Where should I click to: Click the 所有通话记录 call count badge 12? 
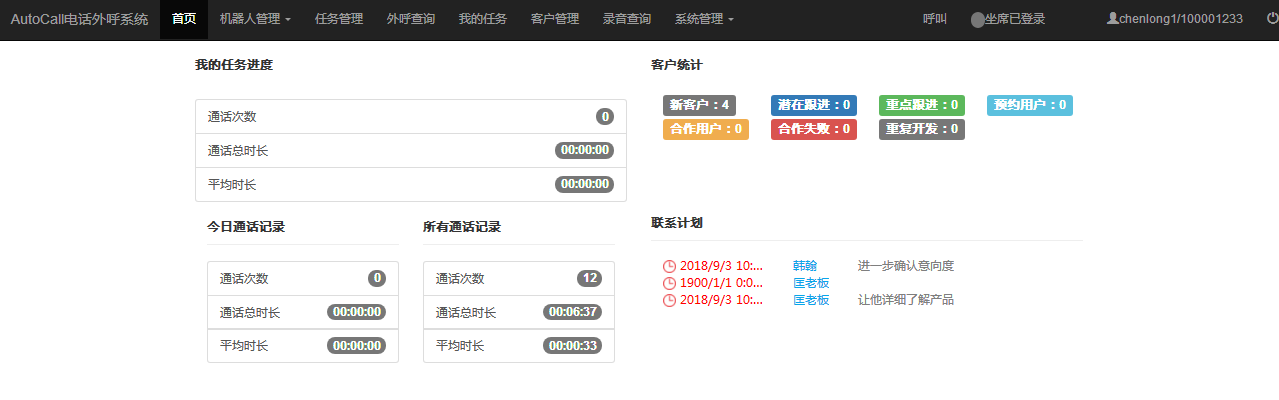589,278
